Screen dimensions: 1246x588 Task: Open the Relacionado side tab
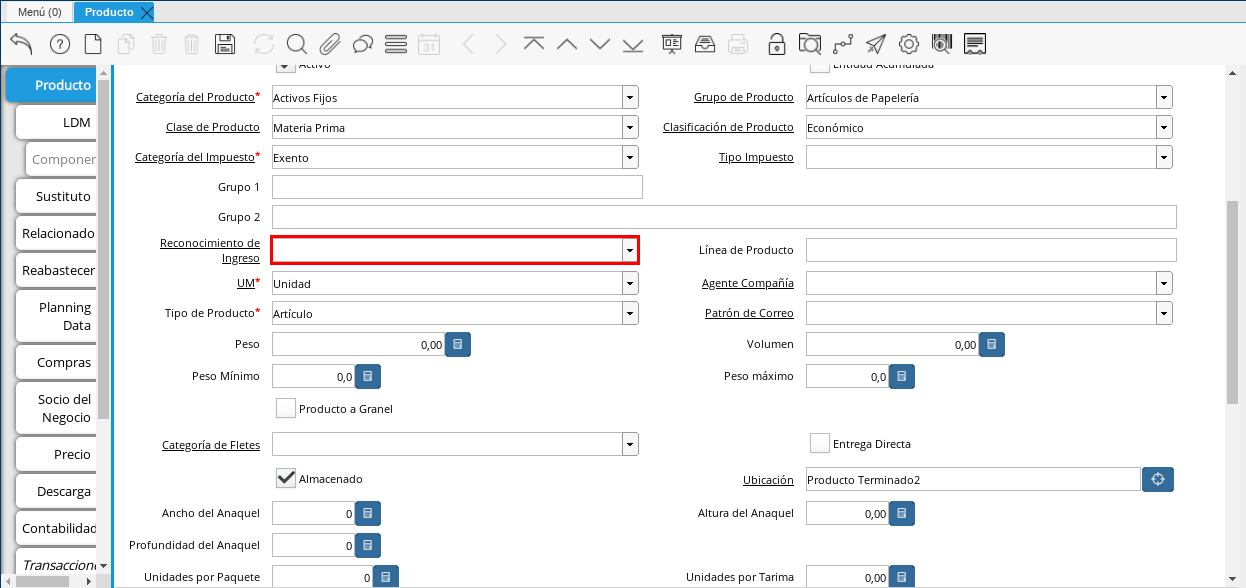point(58,233)
